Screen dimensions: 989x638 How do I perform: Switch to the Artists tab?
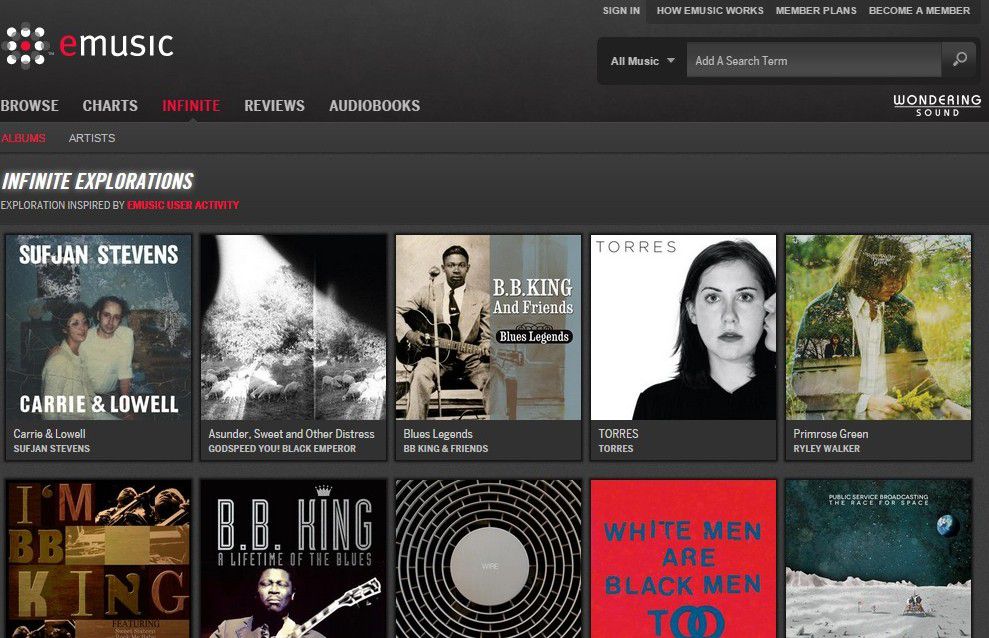point(92,138)
